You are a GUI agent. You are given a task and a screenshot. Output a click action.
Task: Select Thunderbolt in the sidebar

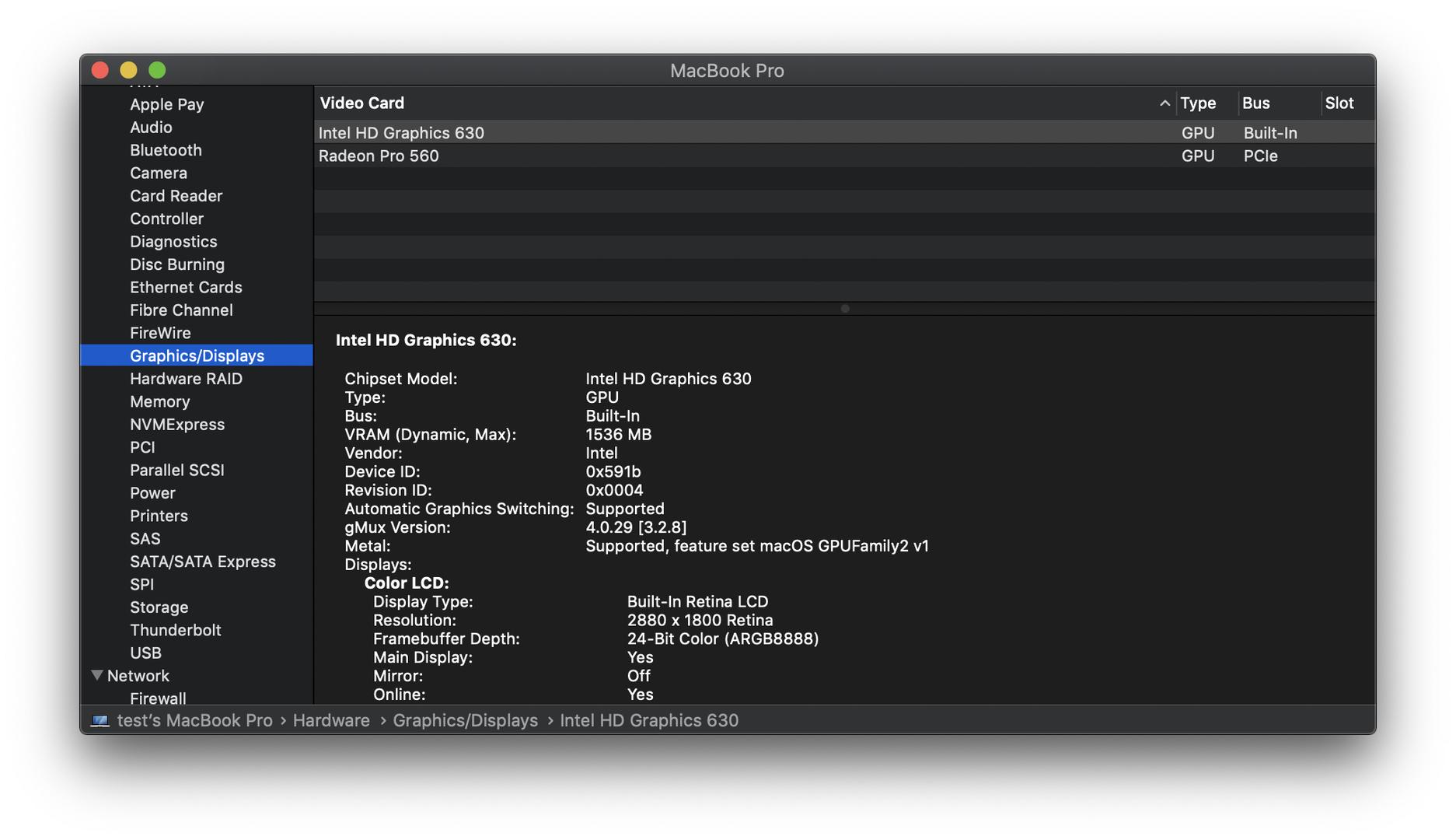click(x=176, y=630)
